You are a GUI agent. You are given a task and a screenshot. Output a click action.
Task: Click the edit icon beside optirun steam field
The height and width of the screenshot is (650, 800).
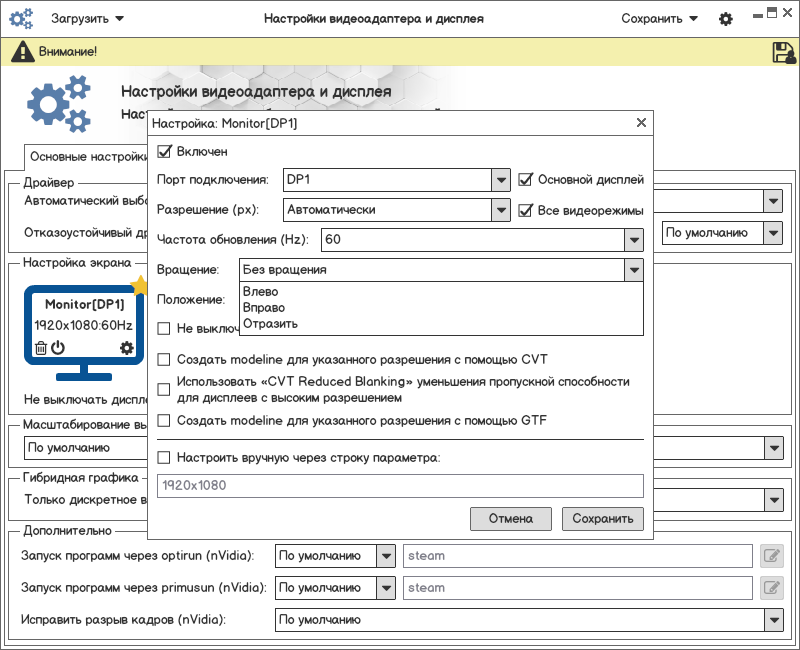[x=771, y=556]
